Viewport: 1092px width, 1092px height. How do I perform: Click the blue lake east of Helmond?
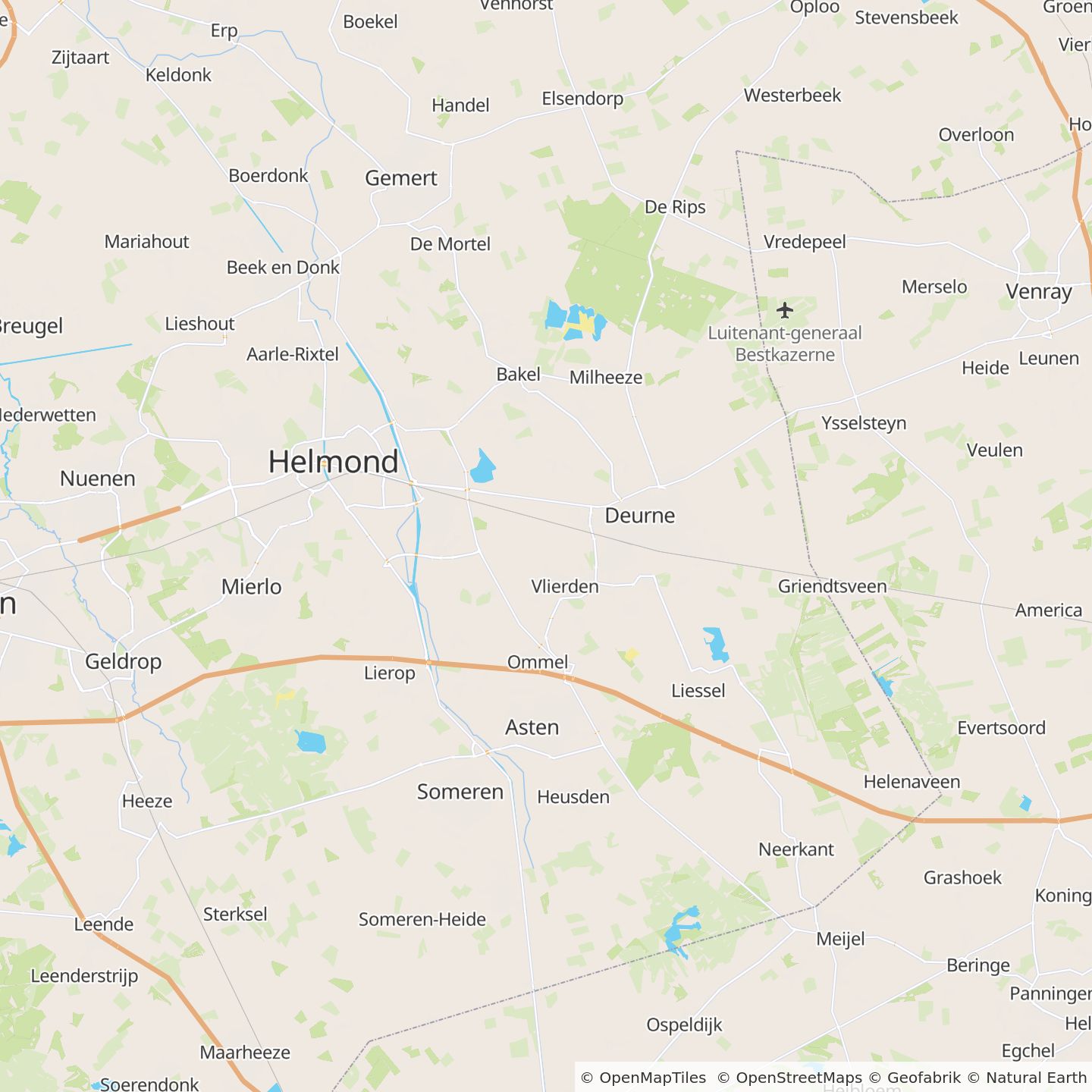(482, 466)
